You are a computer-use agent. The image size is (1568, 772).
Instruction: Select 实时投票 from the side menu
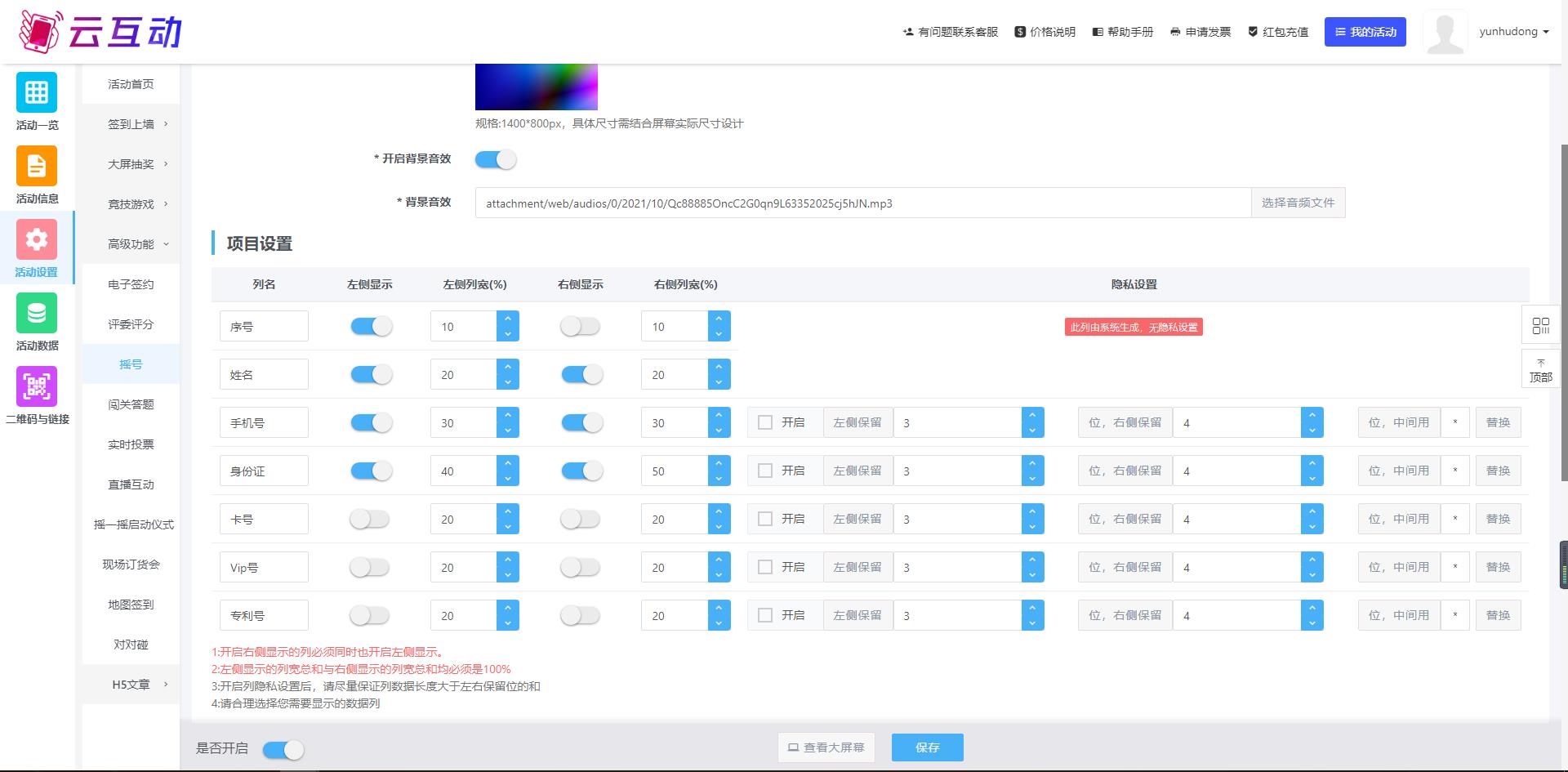[131, 444]
